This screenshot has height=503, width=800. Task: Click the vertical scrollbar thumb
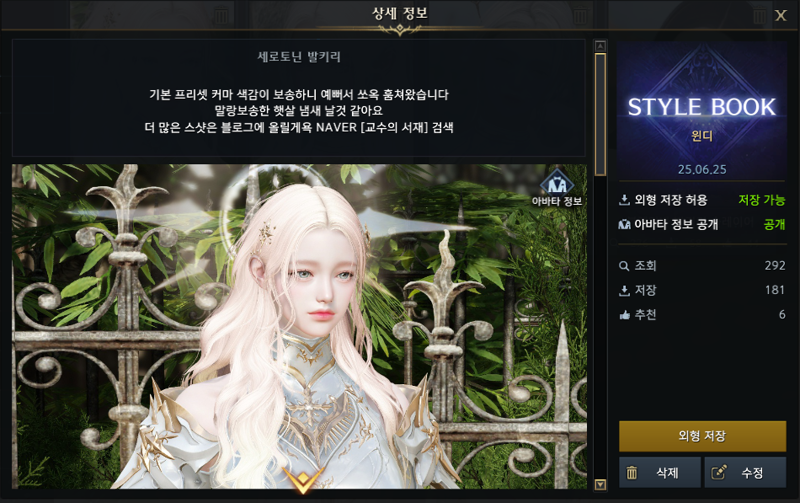(x=601, y=114)
